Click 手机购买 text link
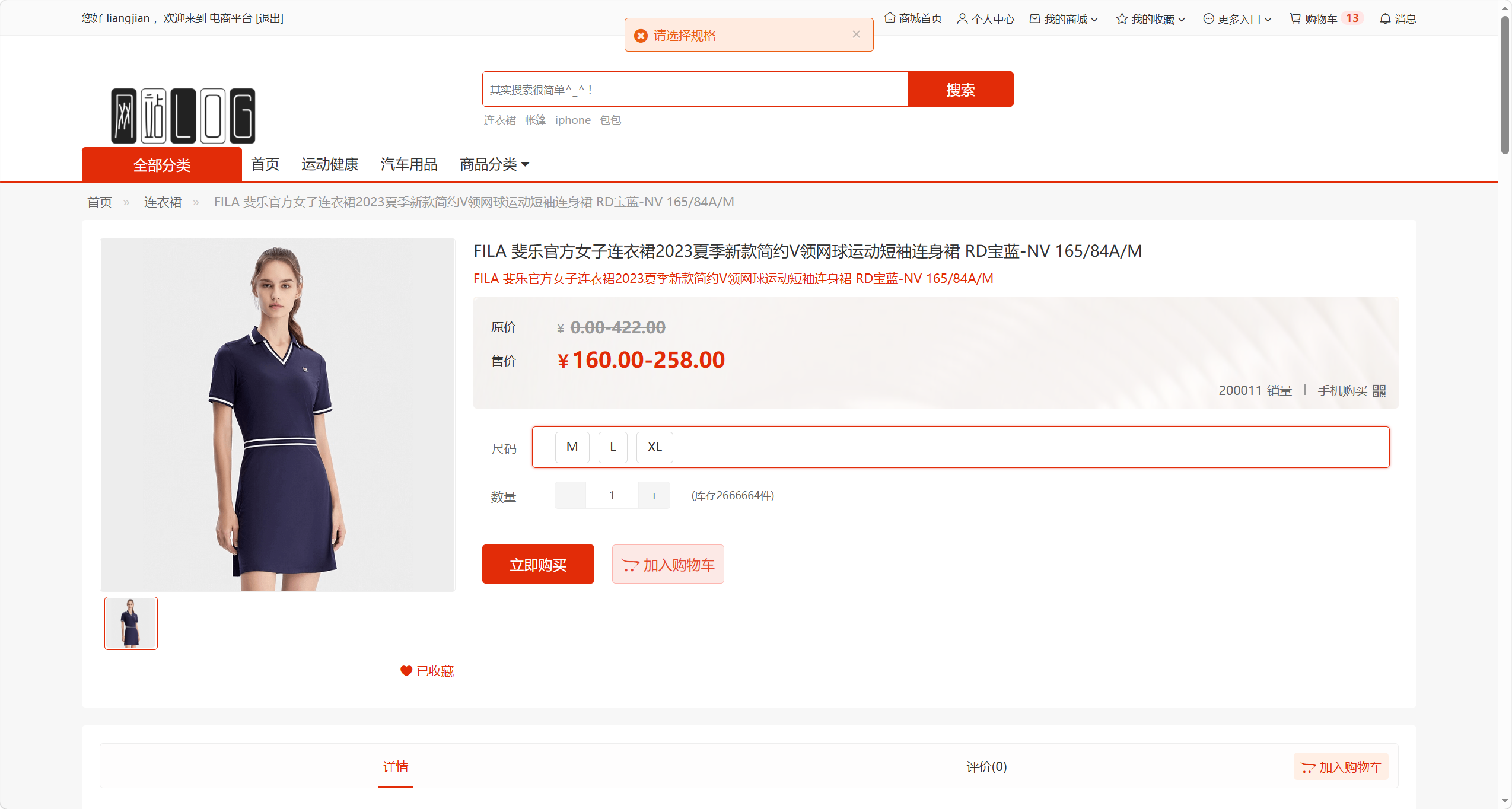1512x809 pixels. pos(1342,391)
